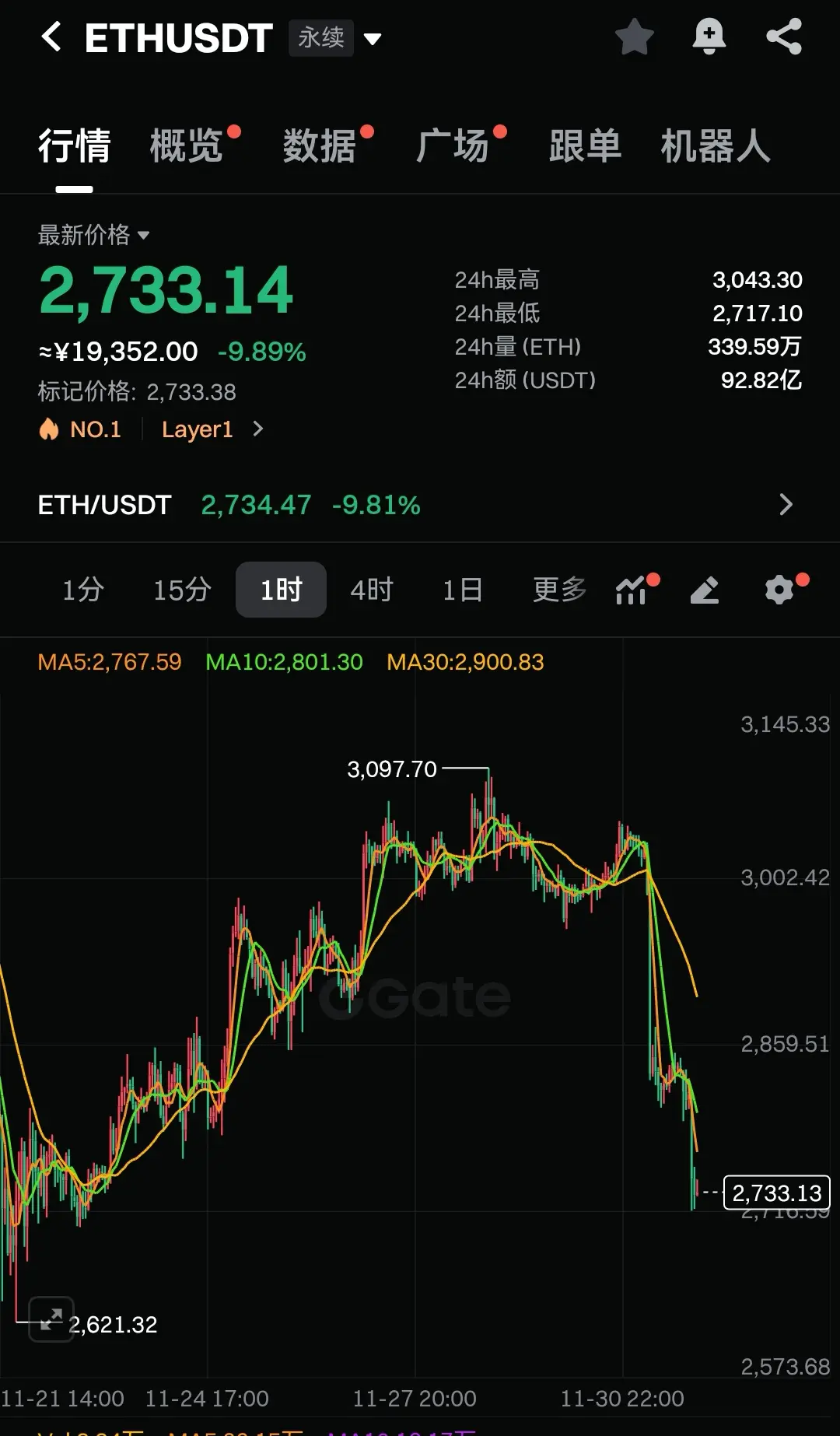Select the 1分 chart interval
The width and height of the screenshot is (840, 1436).
tap(82, 590)
